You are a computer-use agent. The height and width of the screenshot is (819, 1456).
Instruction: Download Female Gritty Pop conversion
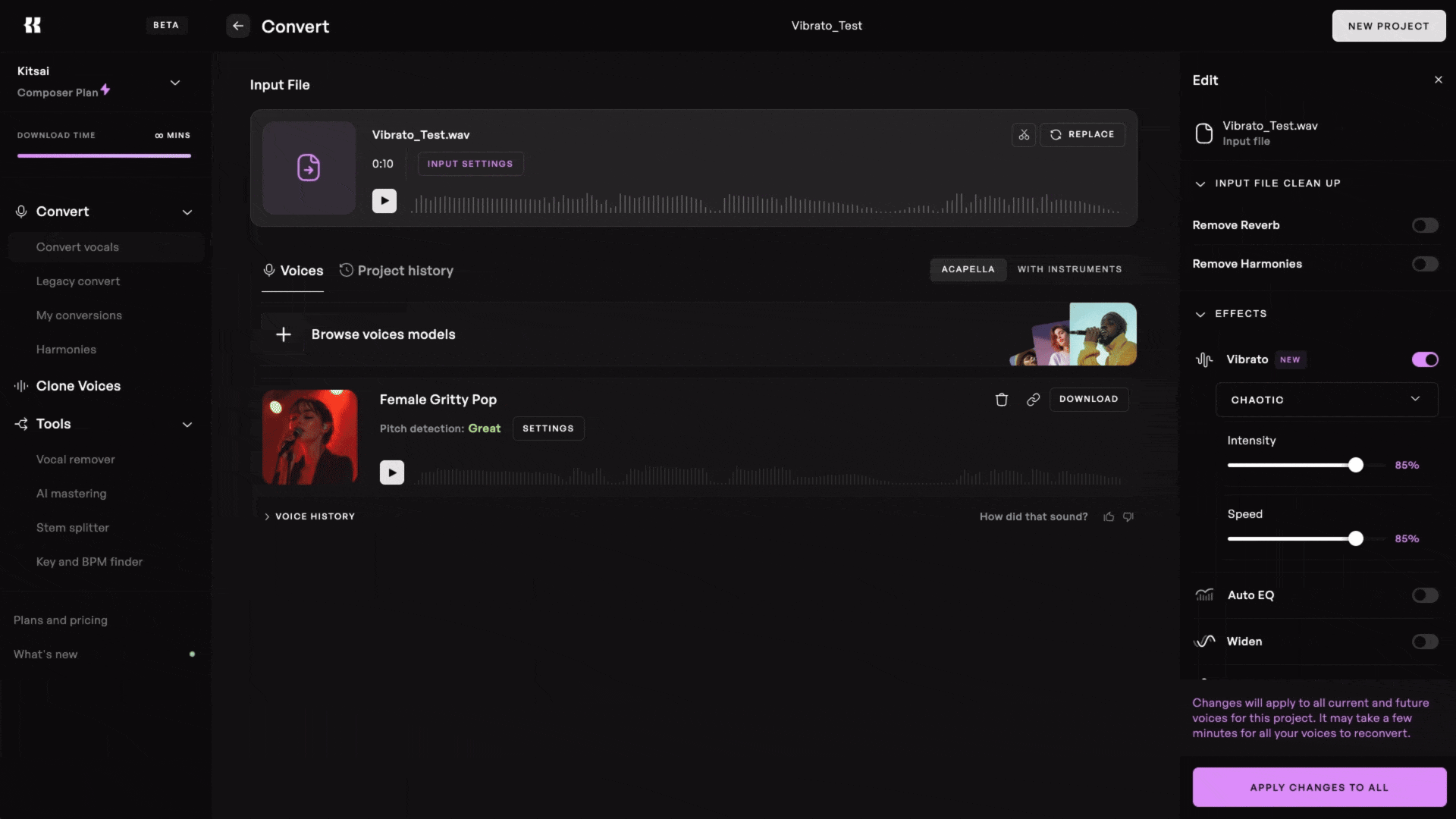click(x=1088, y=400)
